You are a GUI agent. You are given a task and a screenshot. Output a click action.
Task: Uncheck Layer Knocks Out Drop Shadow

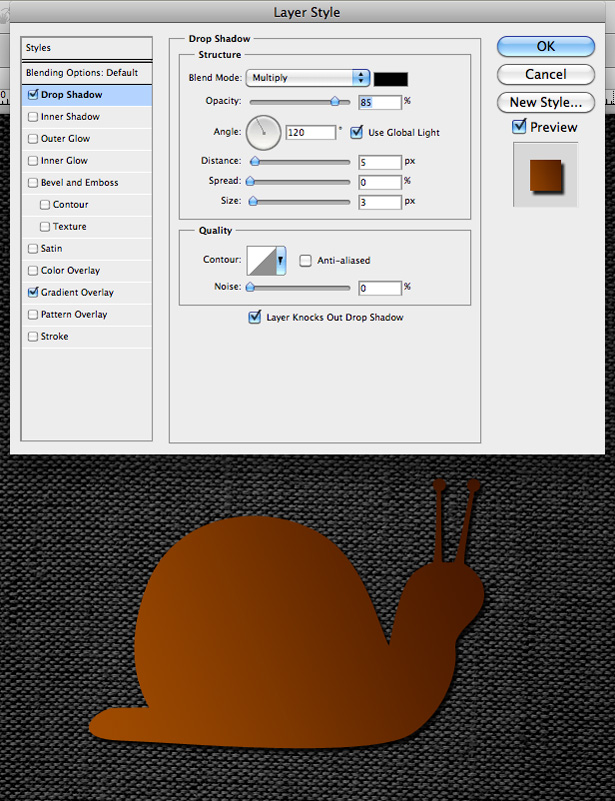tap(254, 317)
